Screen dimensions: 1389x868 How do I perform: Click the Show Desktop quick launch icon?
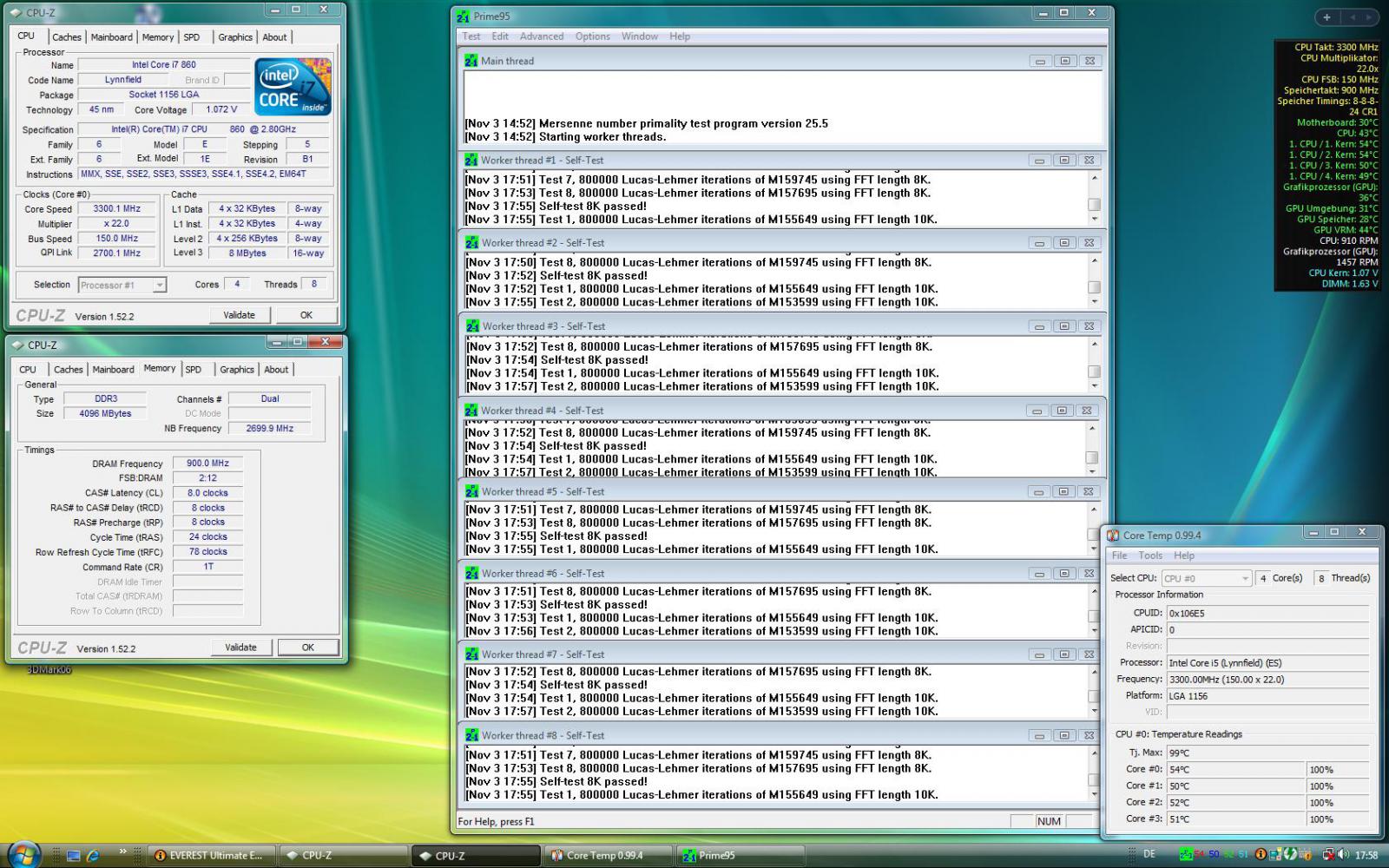tap(74, 856)
